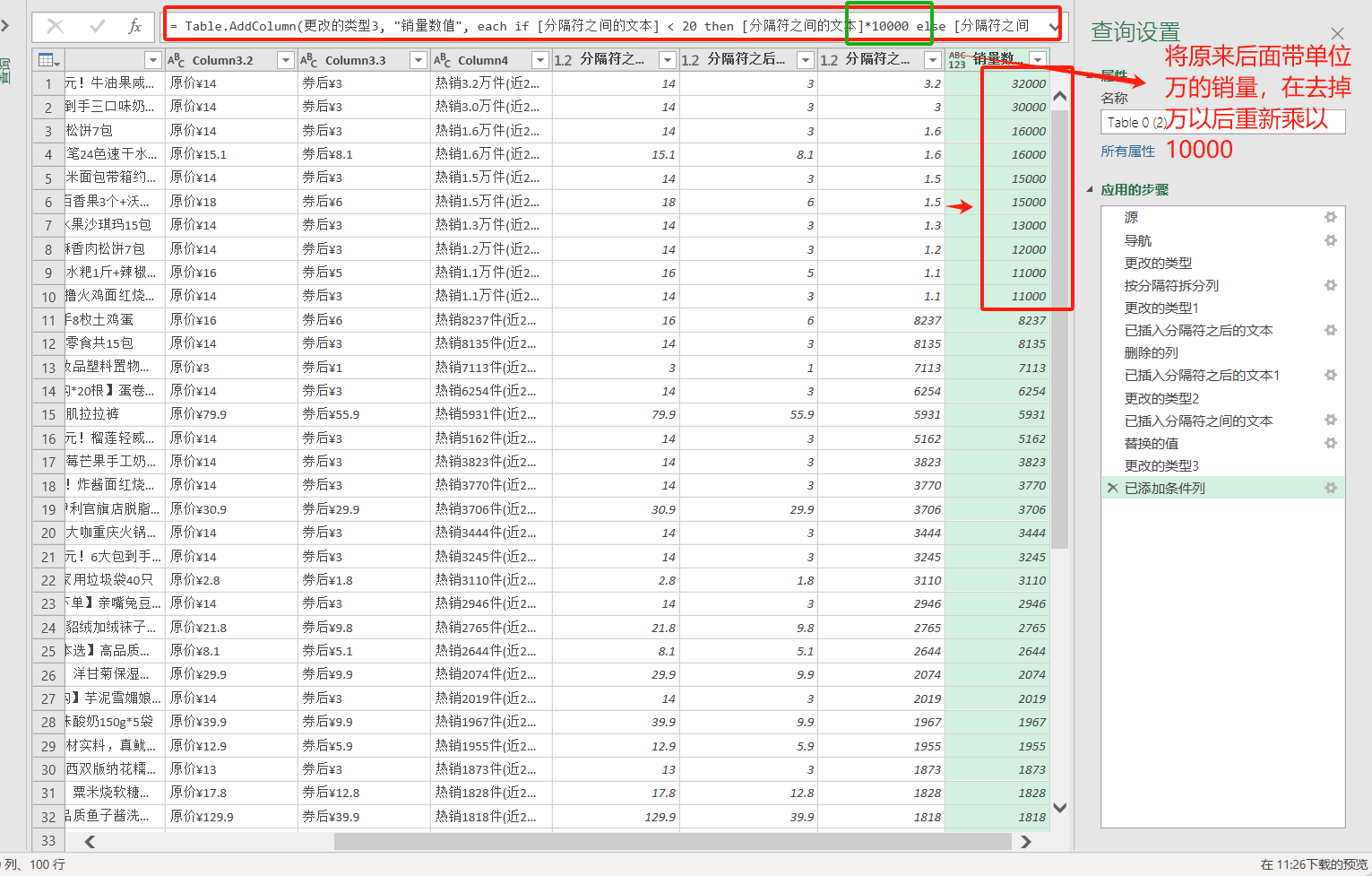This screenshot has width=1372, height=876.
Task: Open the table options icon in grid corner
Action: tap(47, 60)
